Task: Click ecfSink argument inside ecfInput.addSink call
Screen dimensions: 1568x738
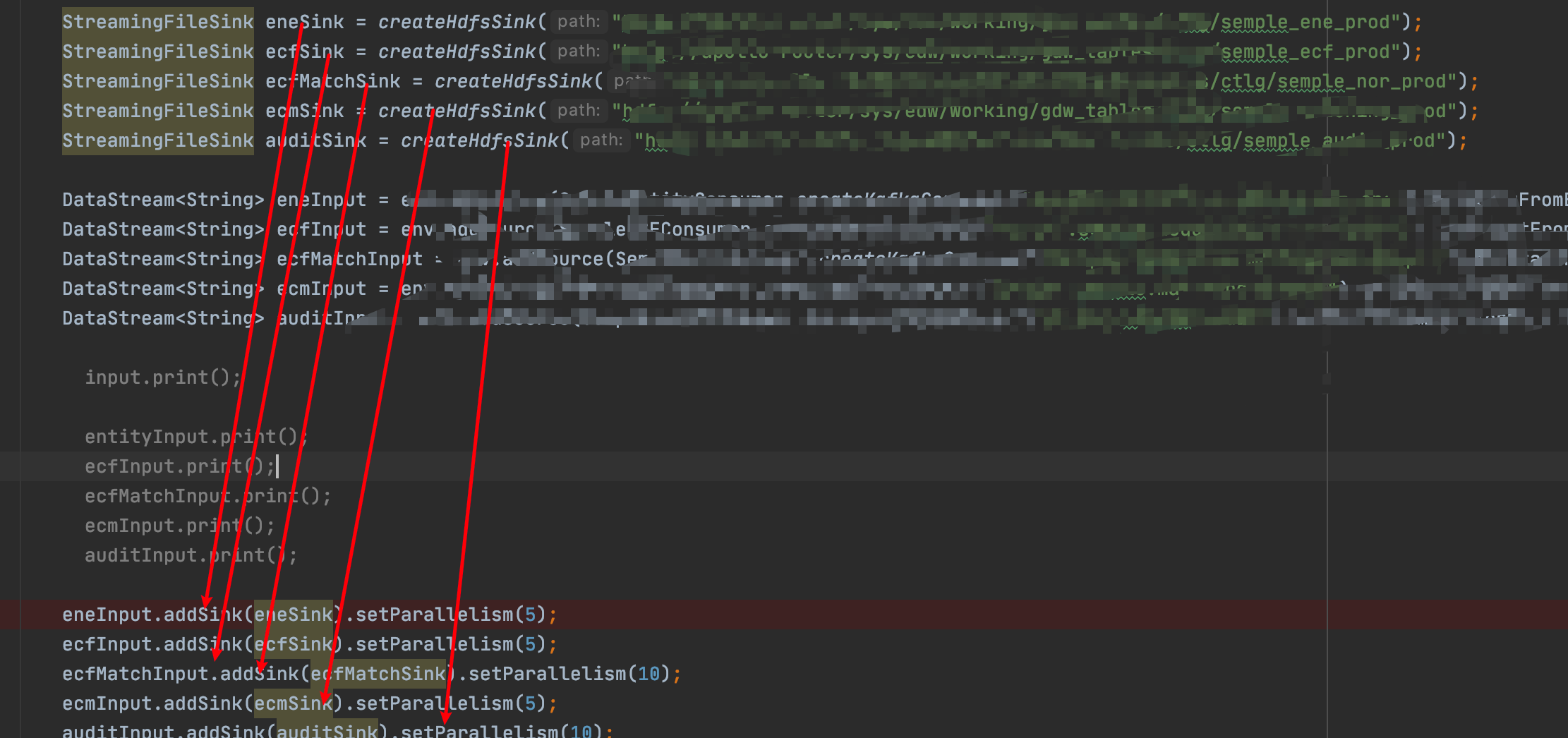Action: (294, 644)
